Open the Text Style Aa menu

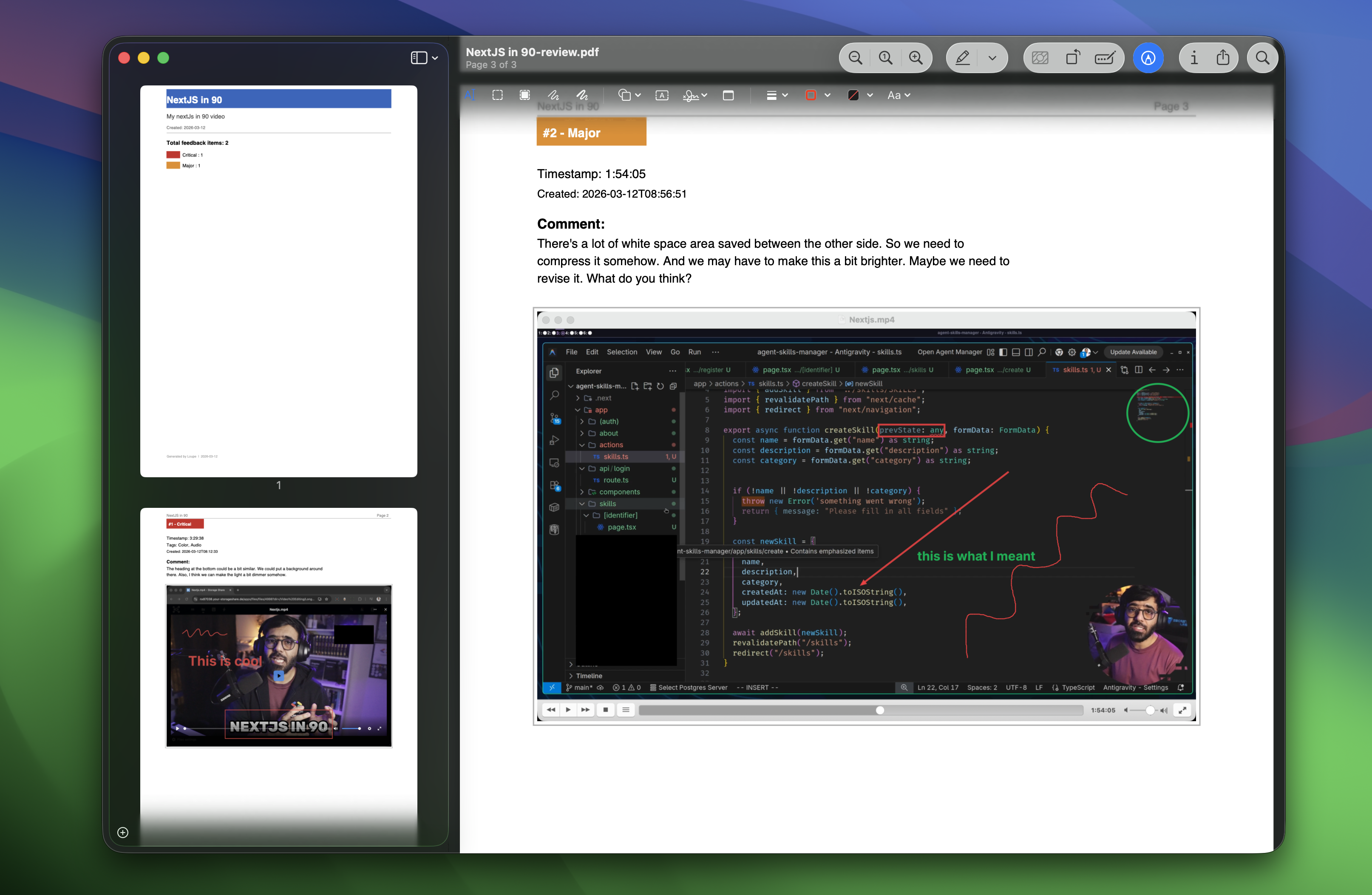[898, 95]
